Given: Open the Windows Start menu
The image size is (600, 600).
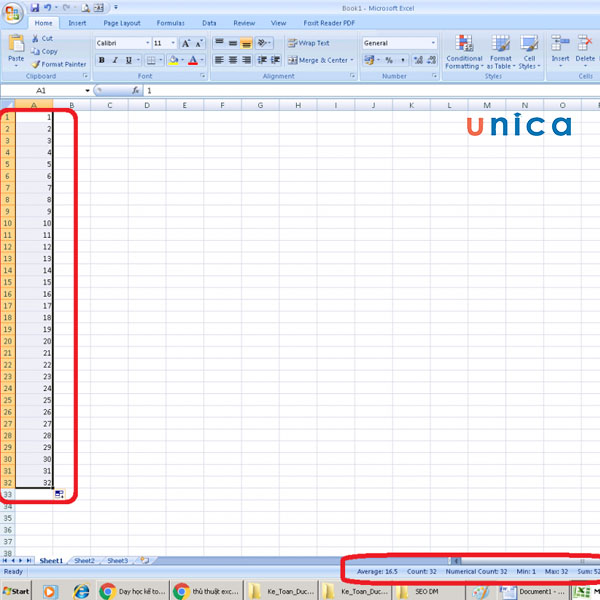Looking at the screenshot, I should (x=16, y=592).
